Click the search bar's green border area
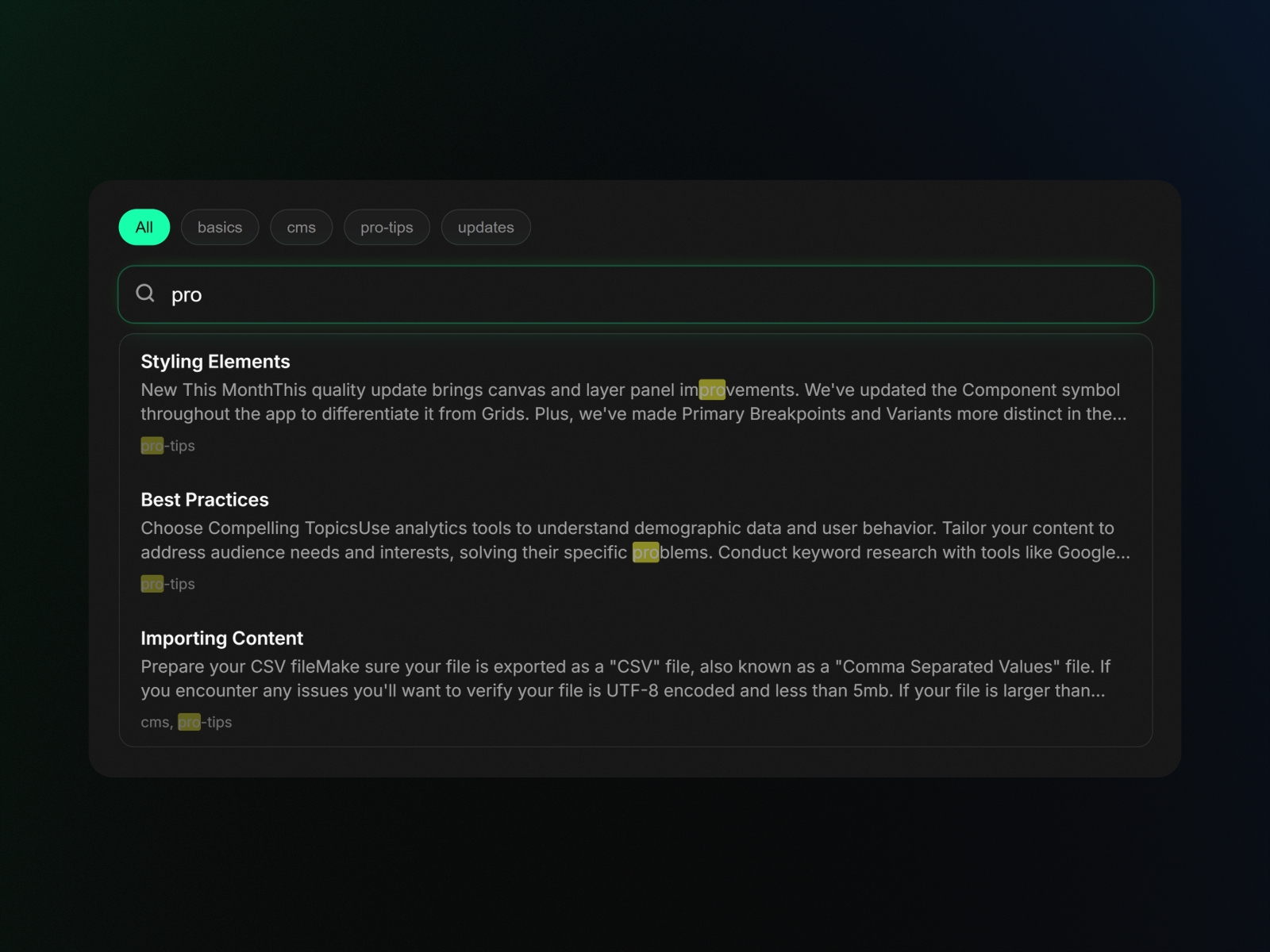Image resolution: width=1270 pixels, height=952 pixels. (635, 268)
